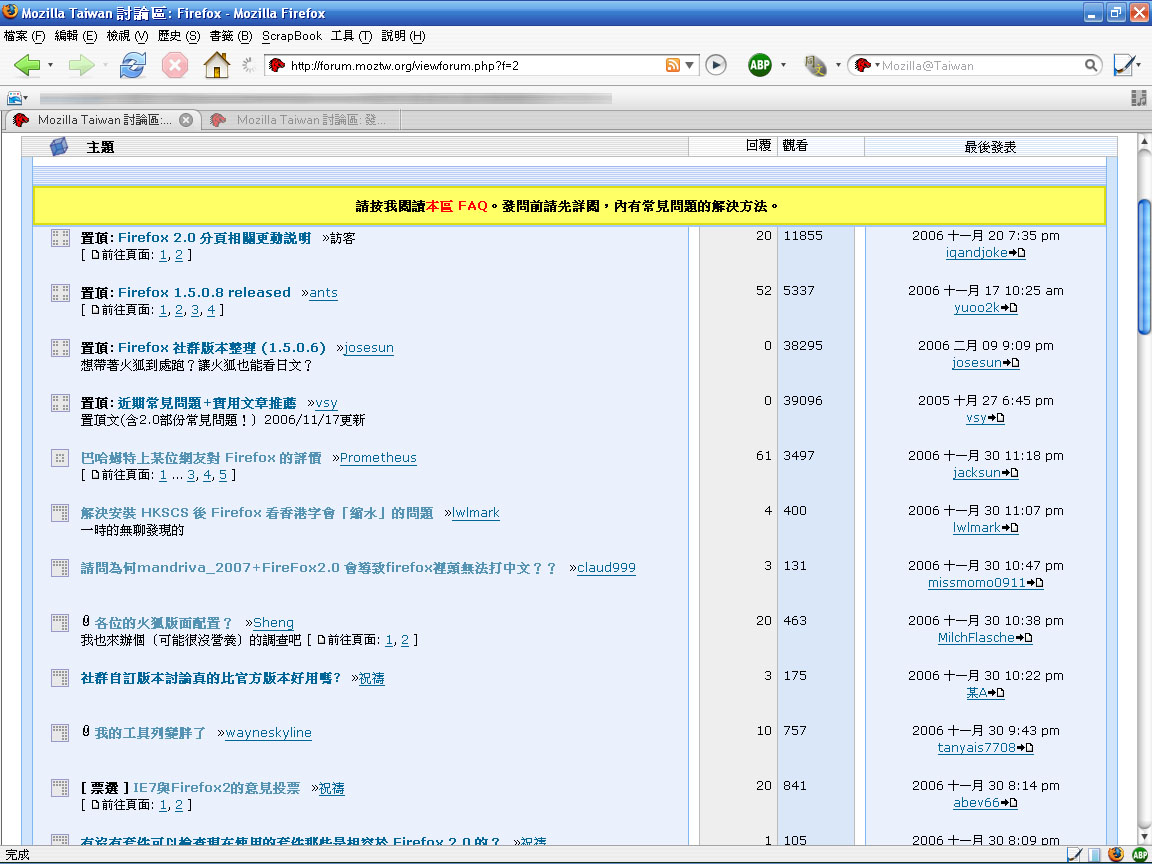Open the address bar history dropdown

coord(690,66)
